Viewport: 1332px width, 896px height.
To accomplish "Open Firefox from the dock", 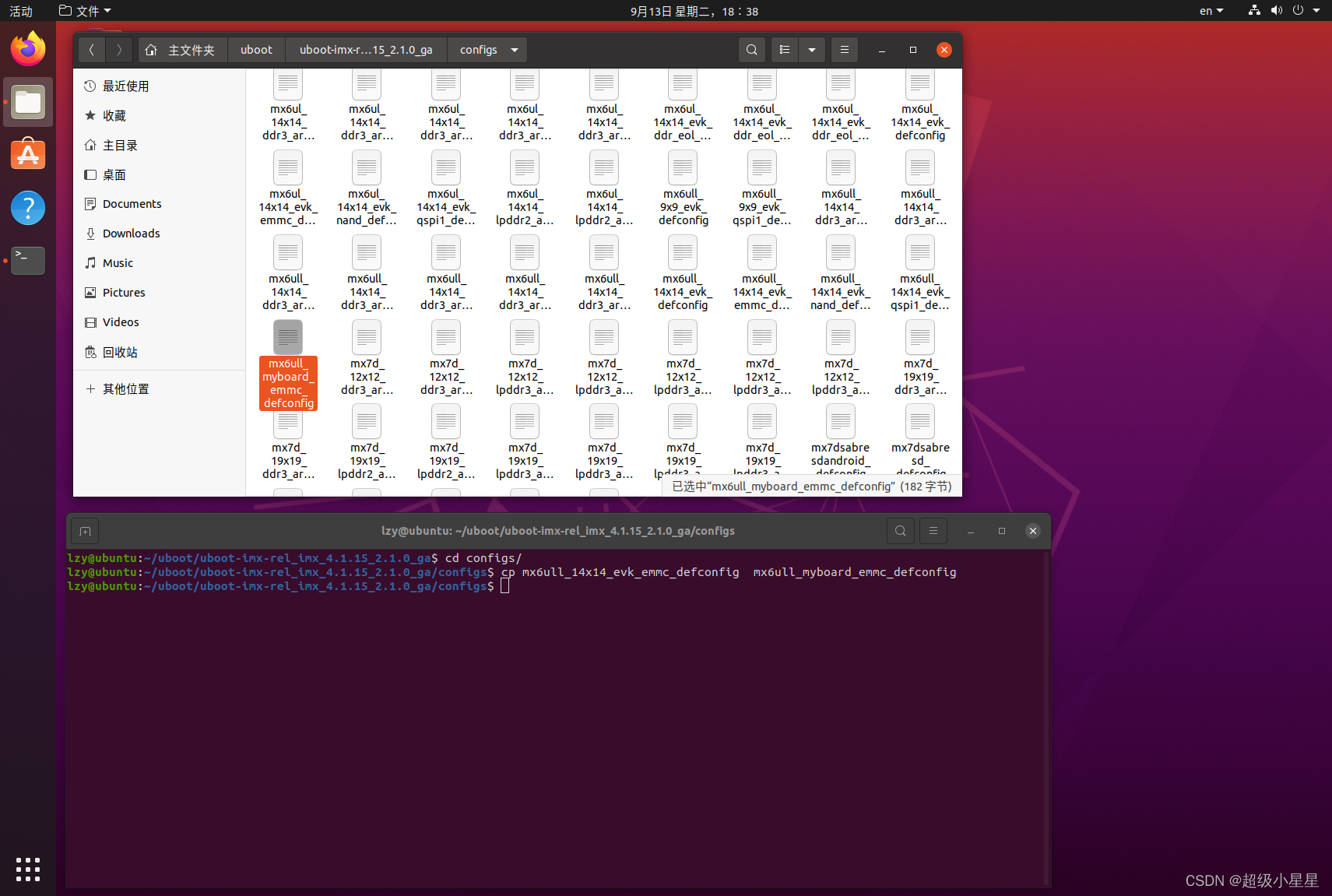I will coord(28,48).
